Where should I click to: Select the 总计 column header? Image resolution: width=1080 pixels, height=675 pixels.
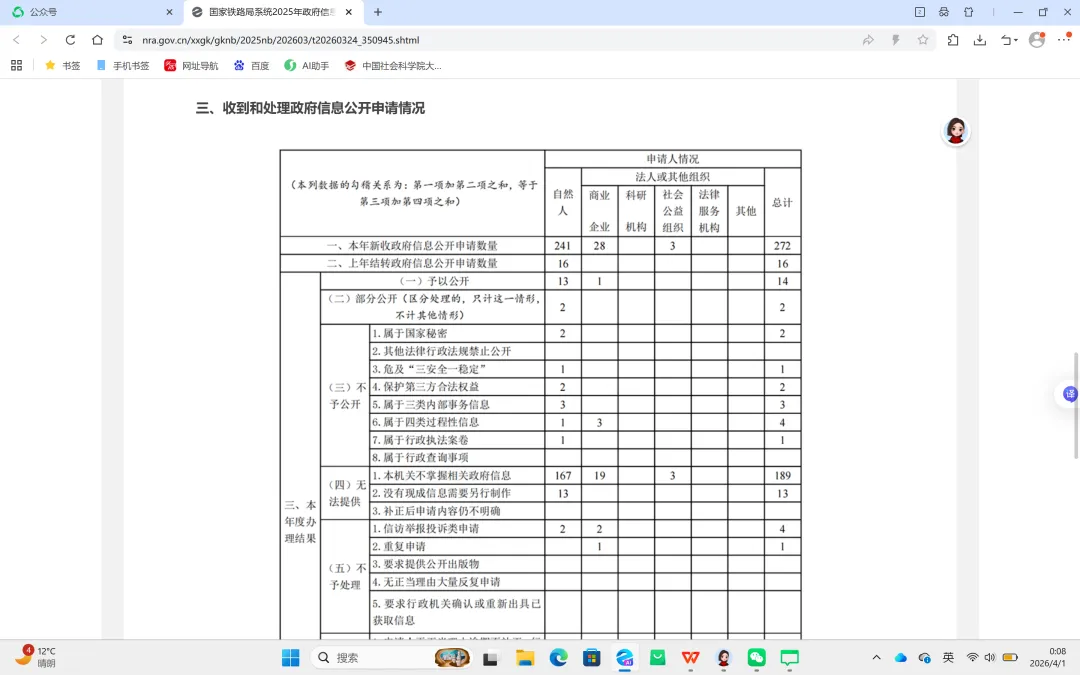pyautogui.click(x=782, y=202)
